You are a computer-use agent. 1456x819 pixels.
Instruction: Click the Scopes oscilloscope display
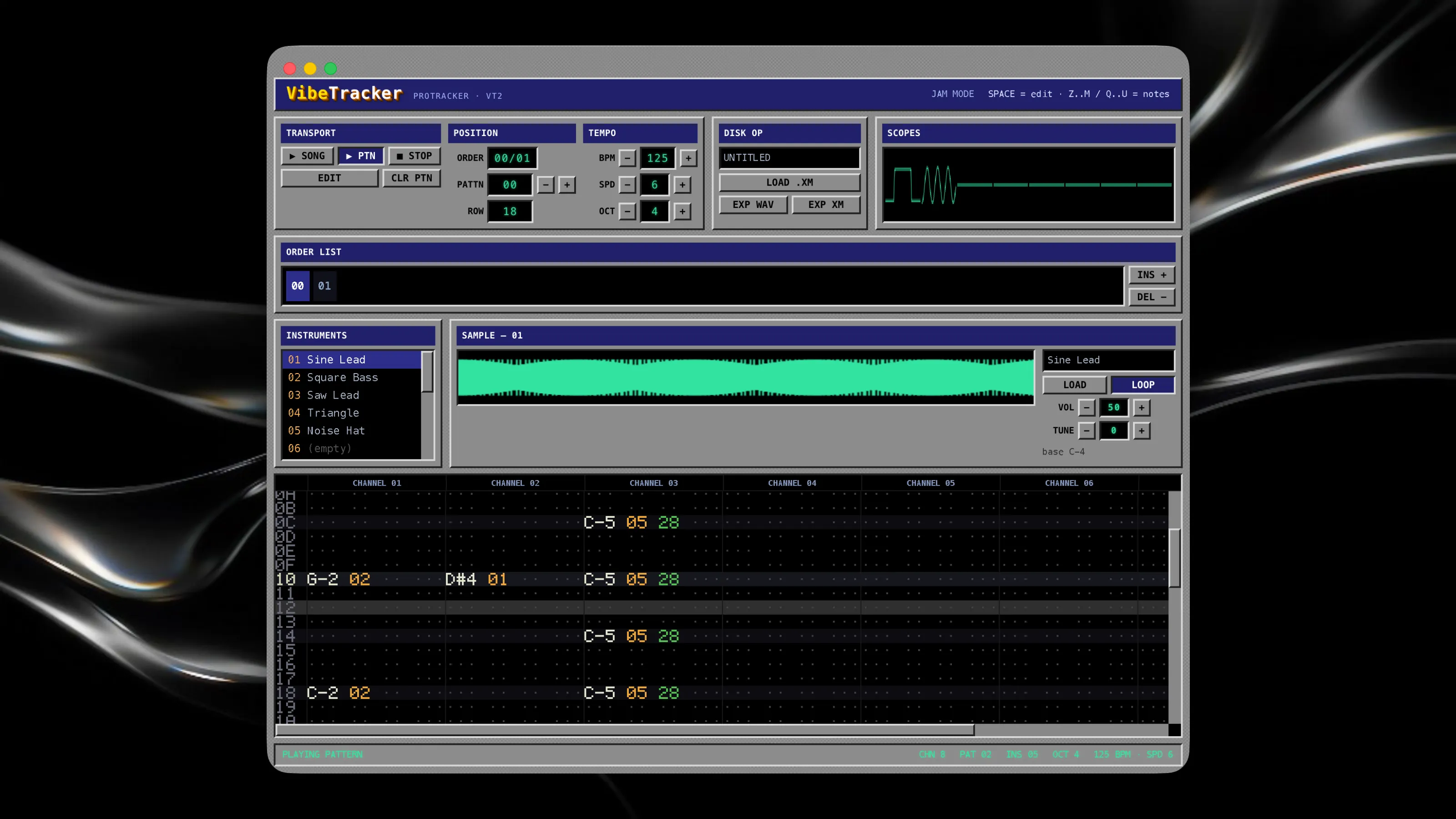point(1029,185)
